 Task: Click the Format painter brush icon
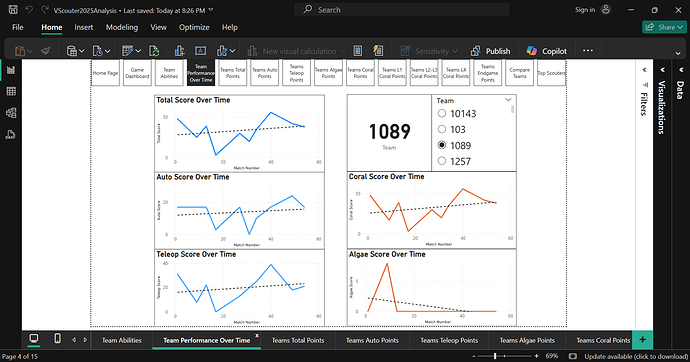pyautogui.click(x=45, y=51)
